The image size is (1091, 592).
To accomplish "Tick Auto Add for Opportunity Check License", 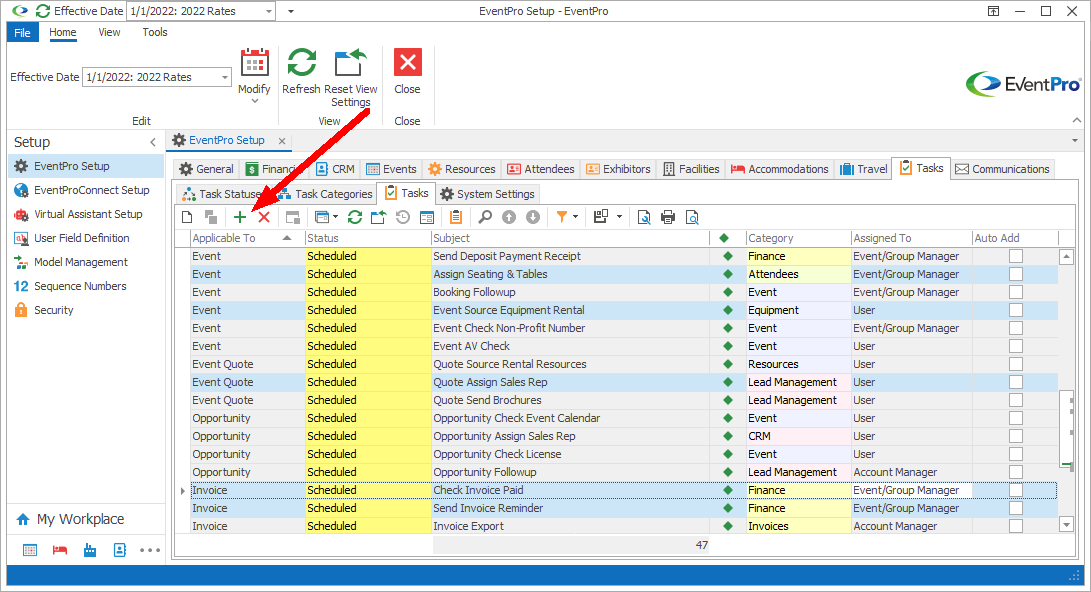I will pos(1016,454).
